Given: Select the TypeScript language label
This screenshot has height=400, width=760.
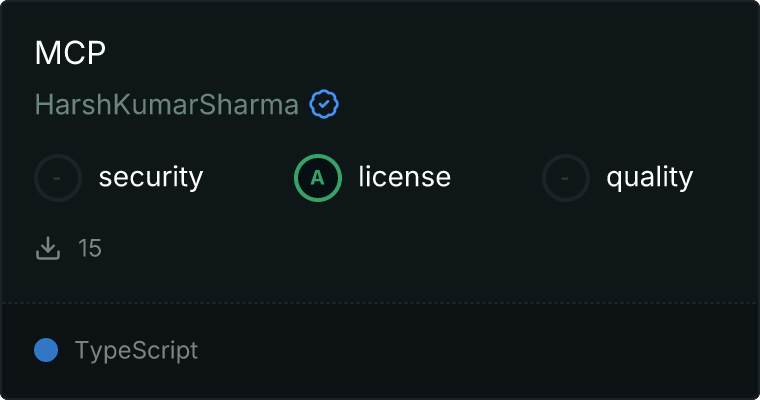Looking at the screenshot, I should click(136, 351).
